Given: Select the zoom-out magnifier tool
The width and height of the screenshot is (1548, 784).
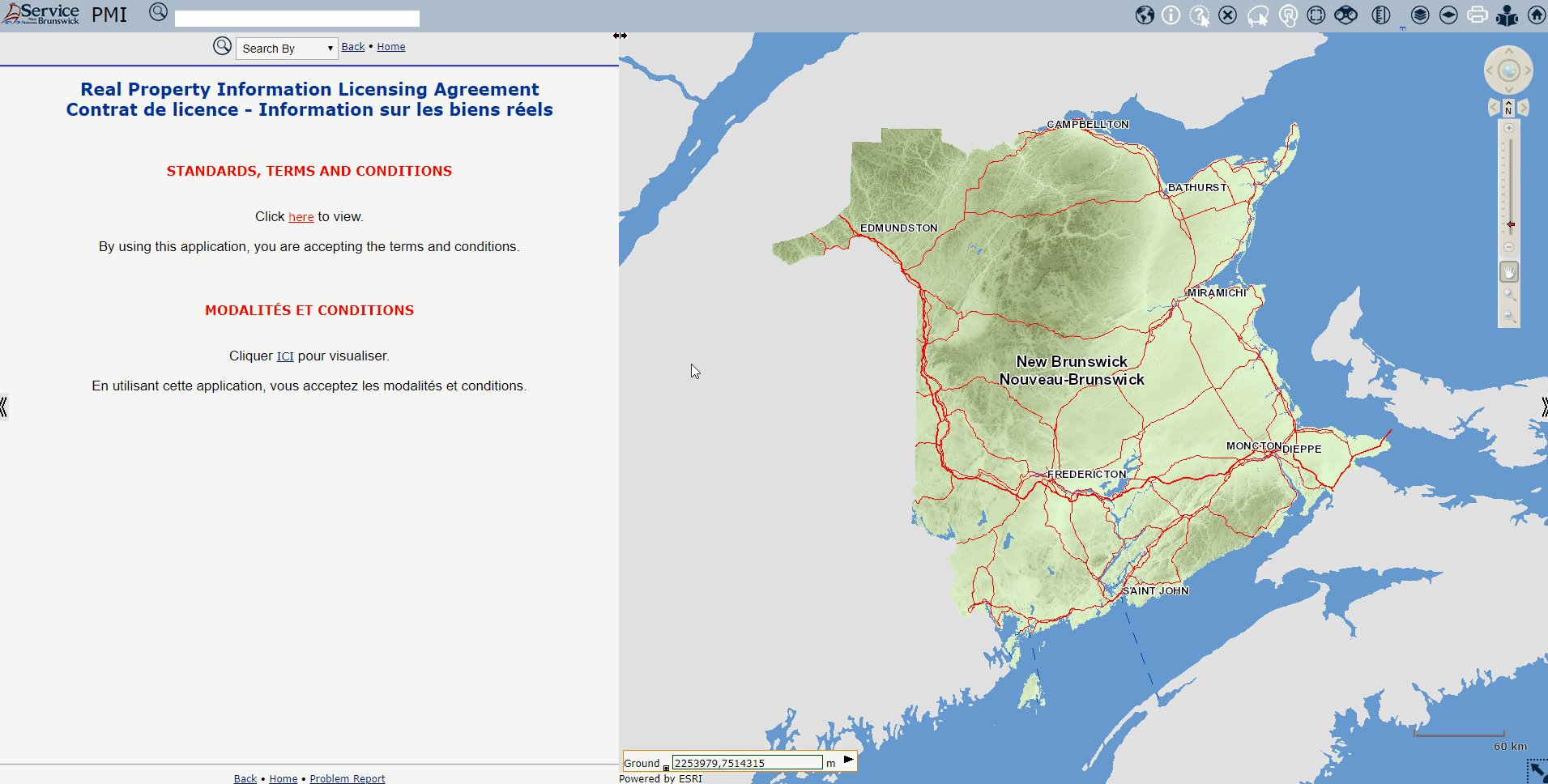Looking at the screenshot, I should point(1508,317).
